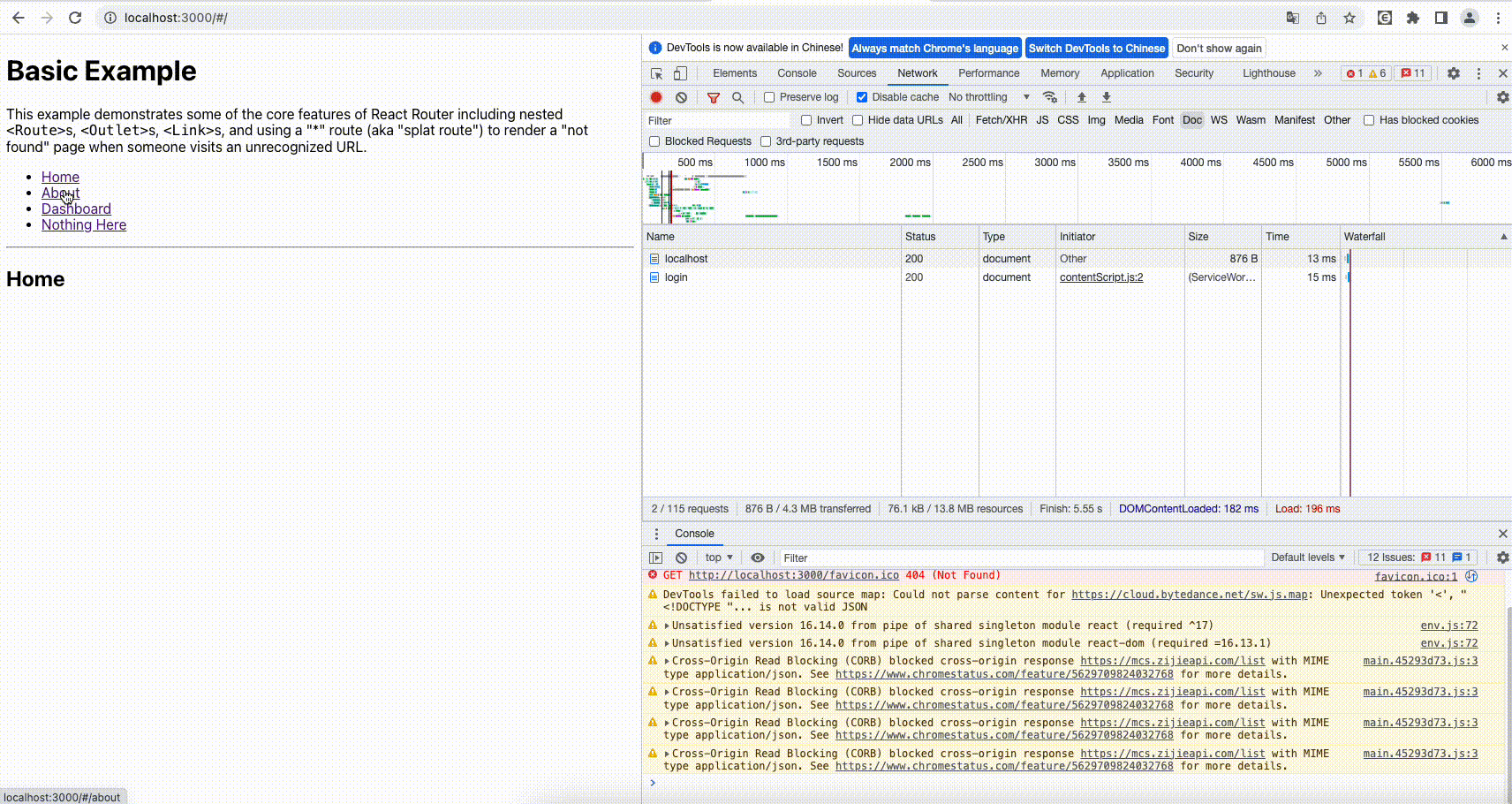
Task: Enable 3rd-party requests checkbox
Action: pyautogui.click(x=766, y=141)
